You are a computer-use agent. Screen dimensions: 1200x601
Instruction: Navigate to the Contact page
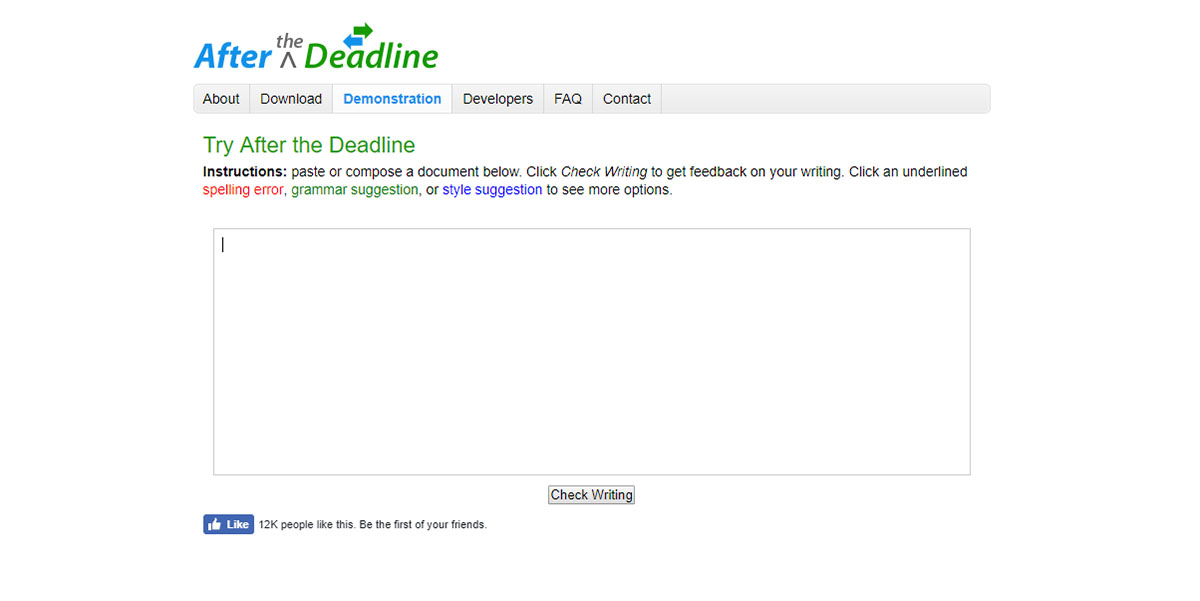click(x=627, y=99)
